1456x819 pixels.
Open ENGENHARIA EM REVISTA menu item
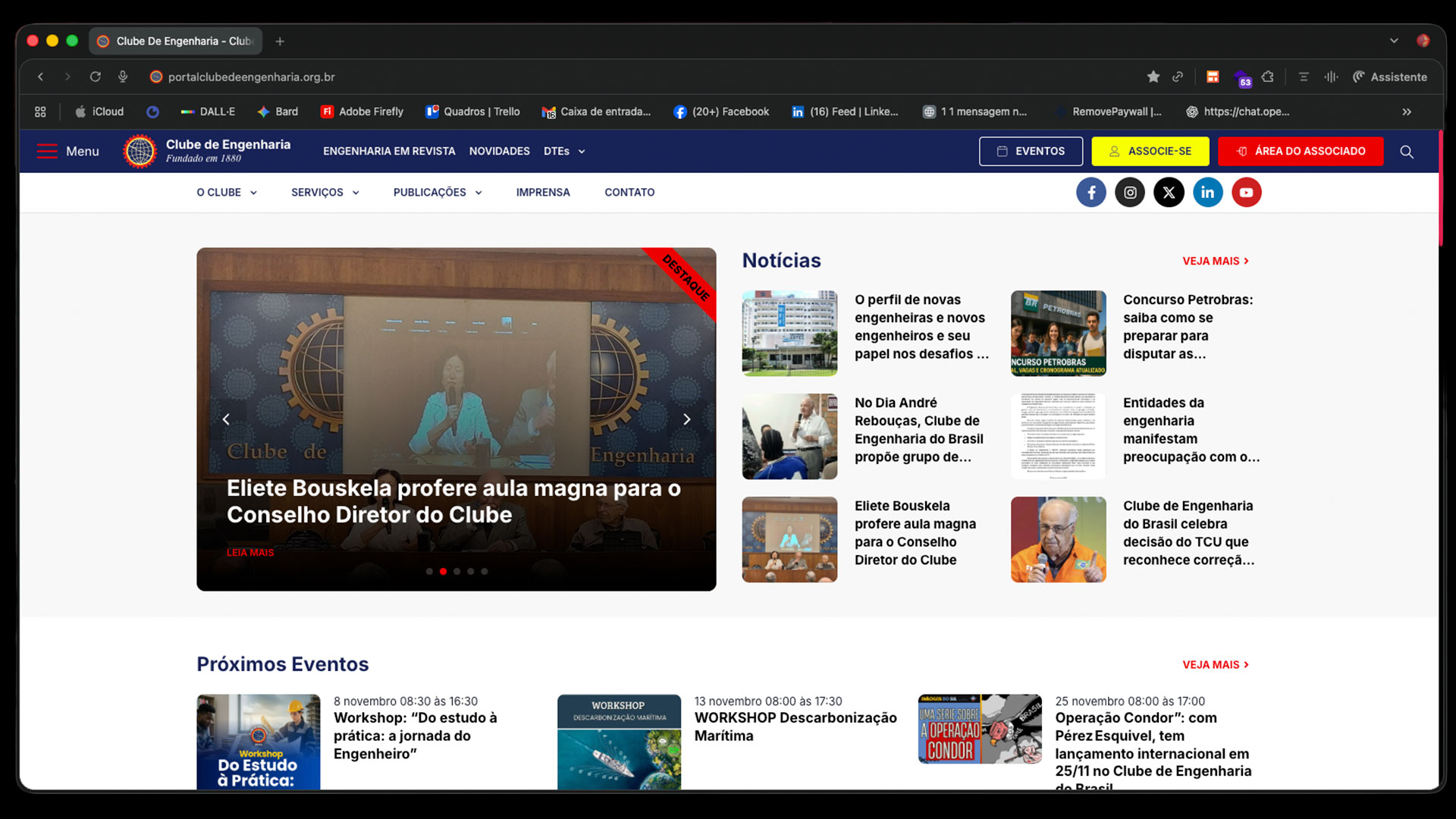pyautogui.click(x=389, y=151)
